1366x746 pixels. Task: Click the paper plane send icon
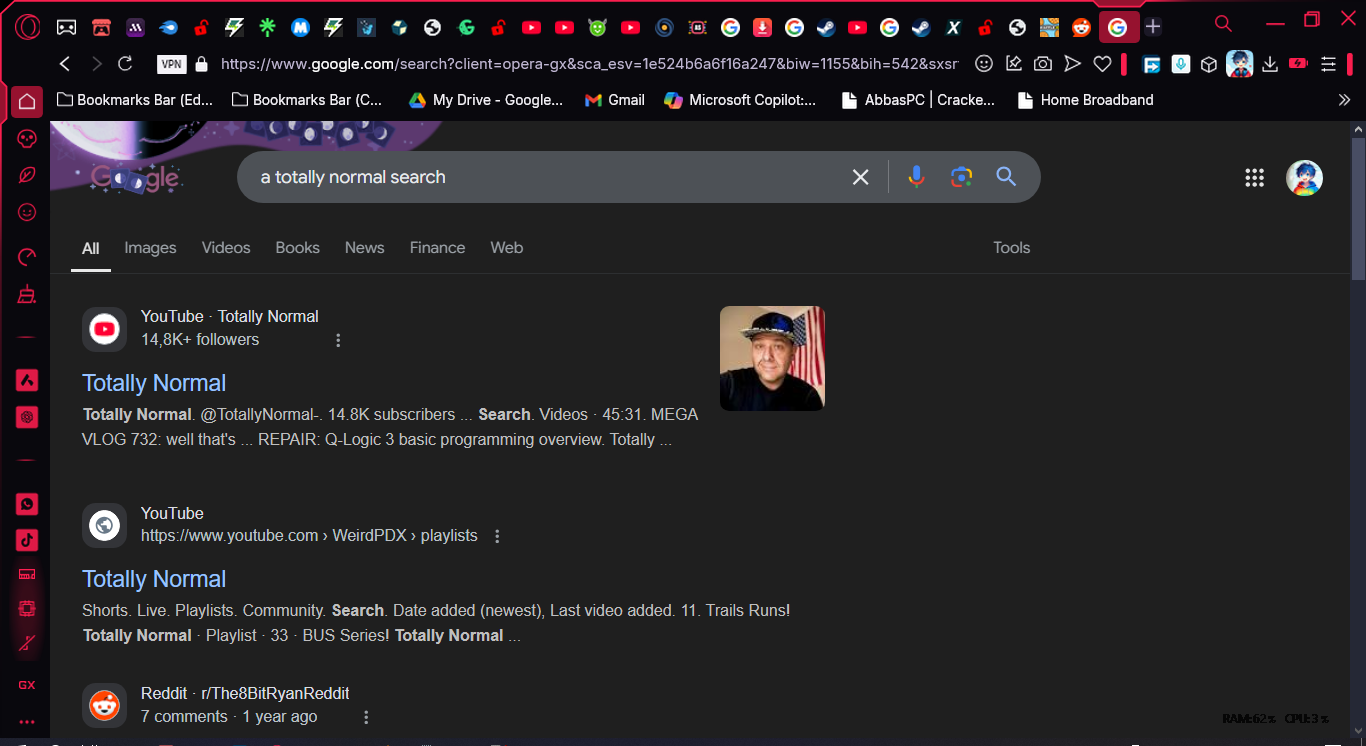[x=1072, y=64]
